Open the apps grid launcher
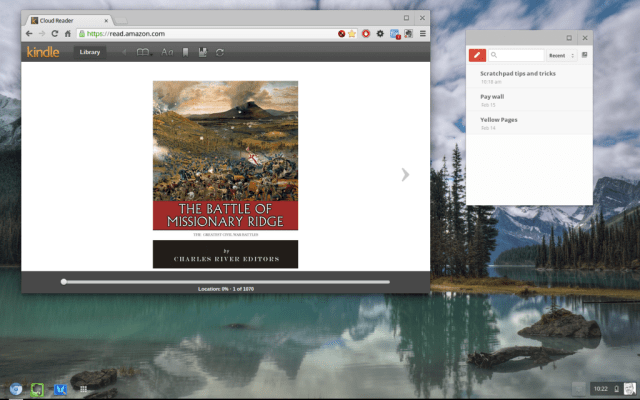 coord(83,389)
